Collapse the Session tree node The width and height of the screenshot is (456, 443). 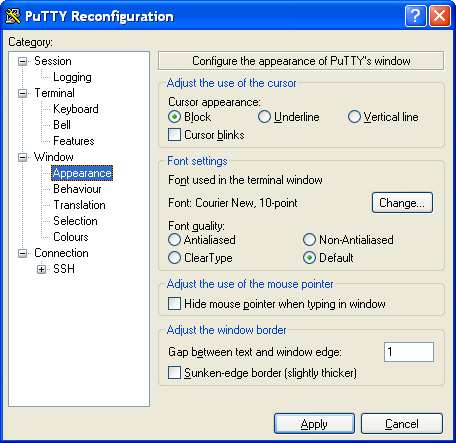pyautogui.click(x=22, y=61)
